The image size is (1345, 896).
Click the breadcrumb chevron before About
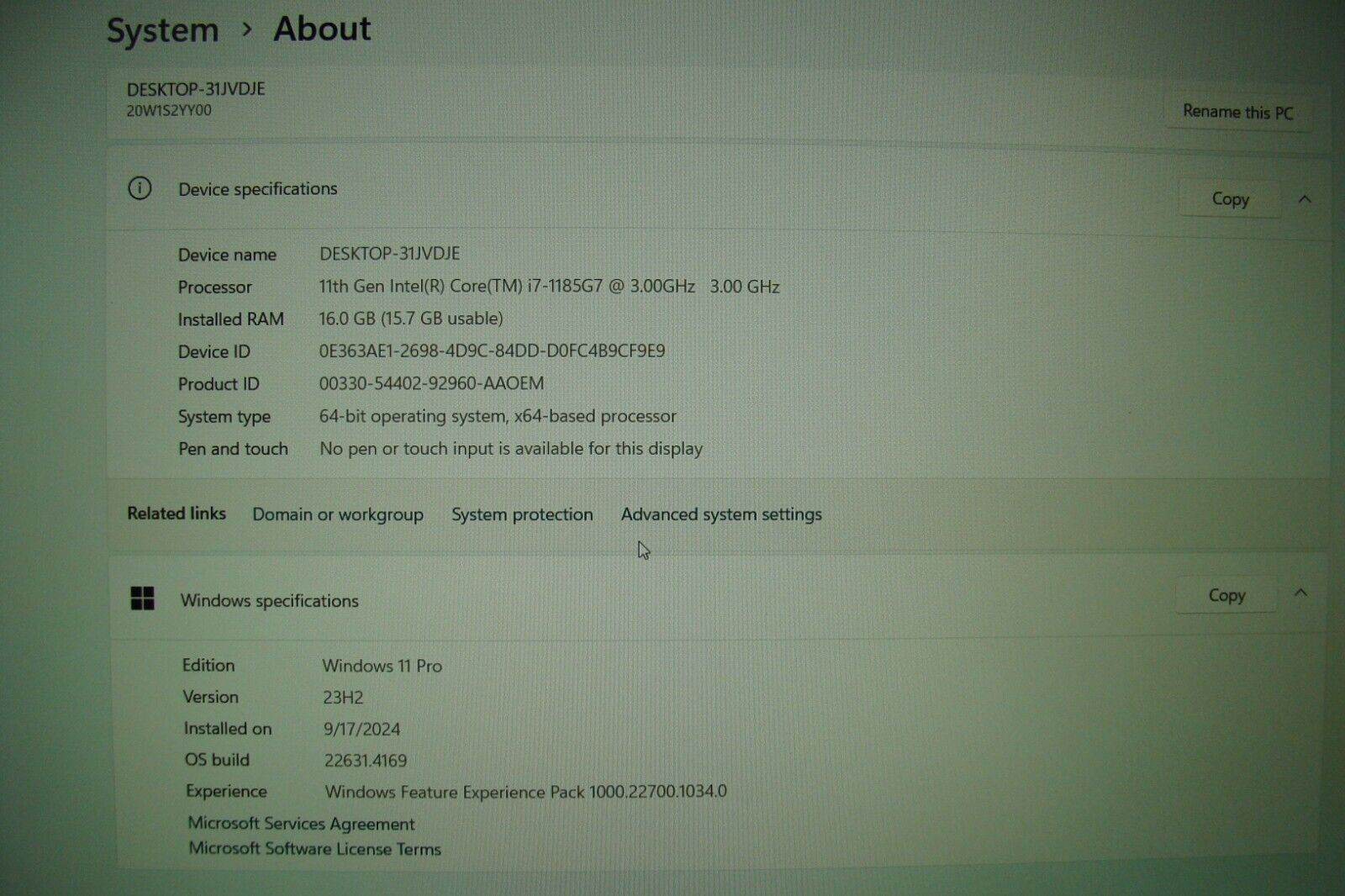246,29
